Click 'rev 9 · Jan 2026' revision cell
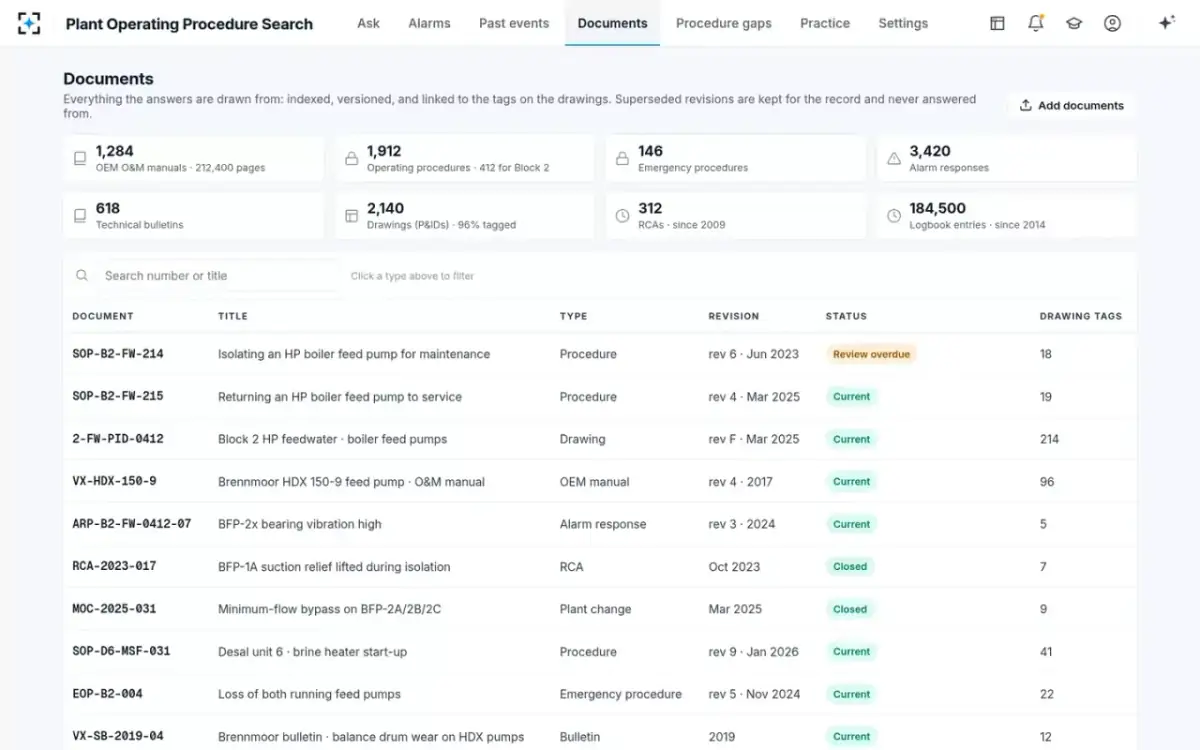Image resolution: width=1200 pixels, height=750 pixels. [754, 652]
